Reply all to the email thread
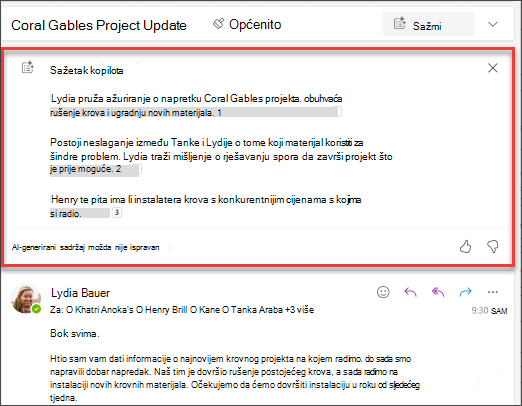The width and height of the screenshot is (522, 406). coord(438,292)
